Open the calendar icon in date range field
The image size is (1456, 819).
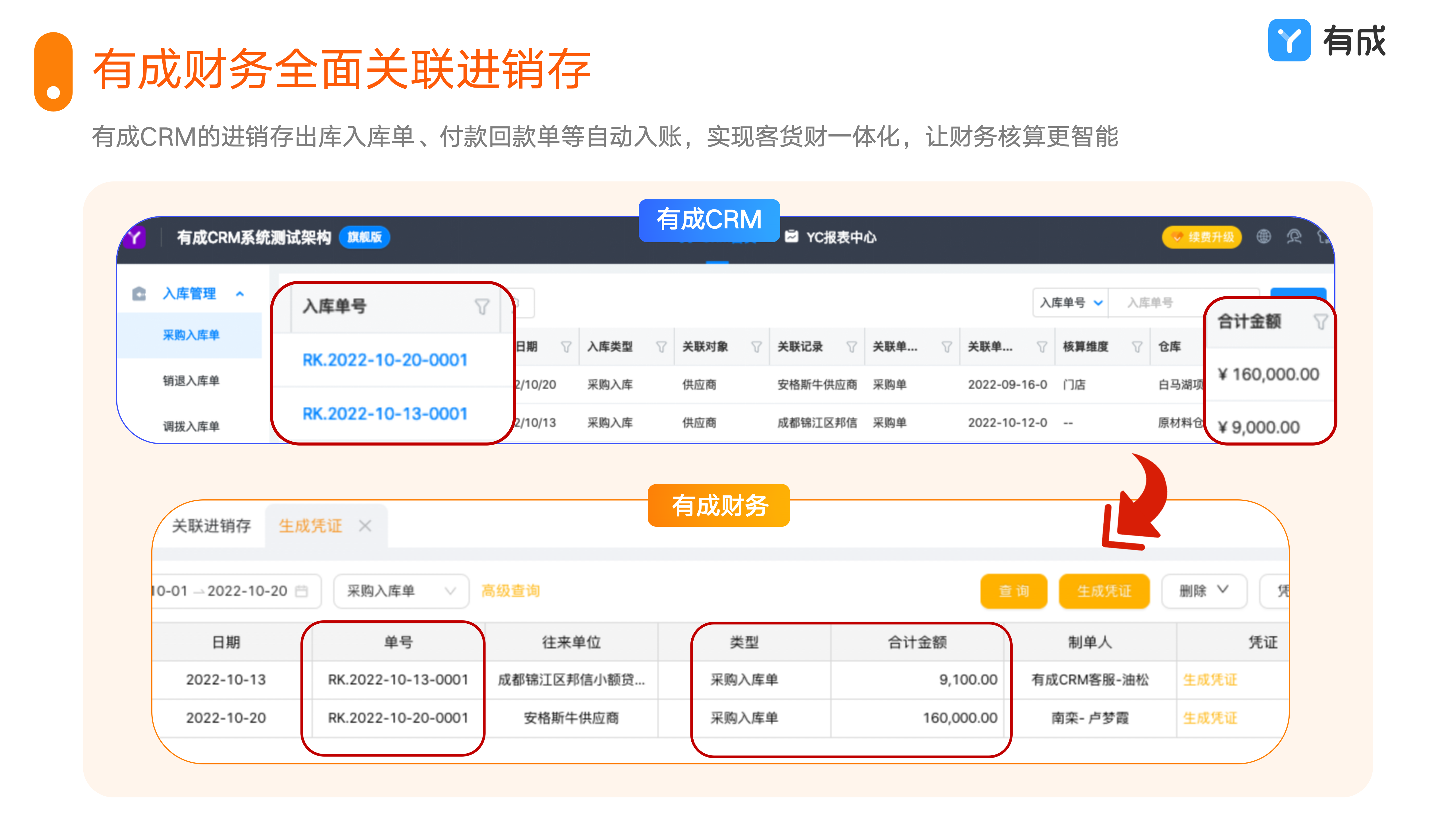pyautogui.click(x=302, y=591)
